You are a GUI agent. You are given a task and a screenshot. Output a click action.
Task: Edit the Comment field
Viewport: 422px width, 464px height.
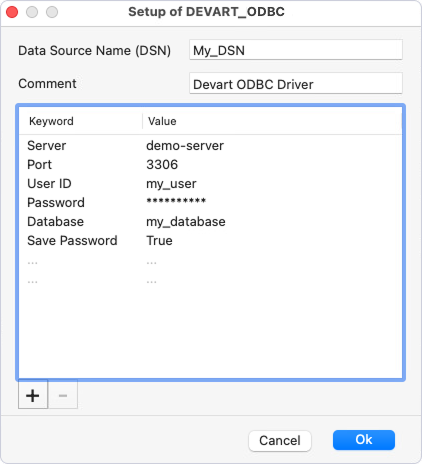point(296,84)
